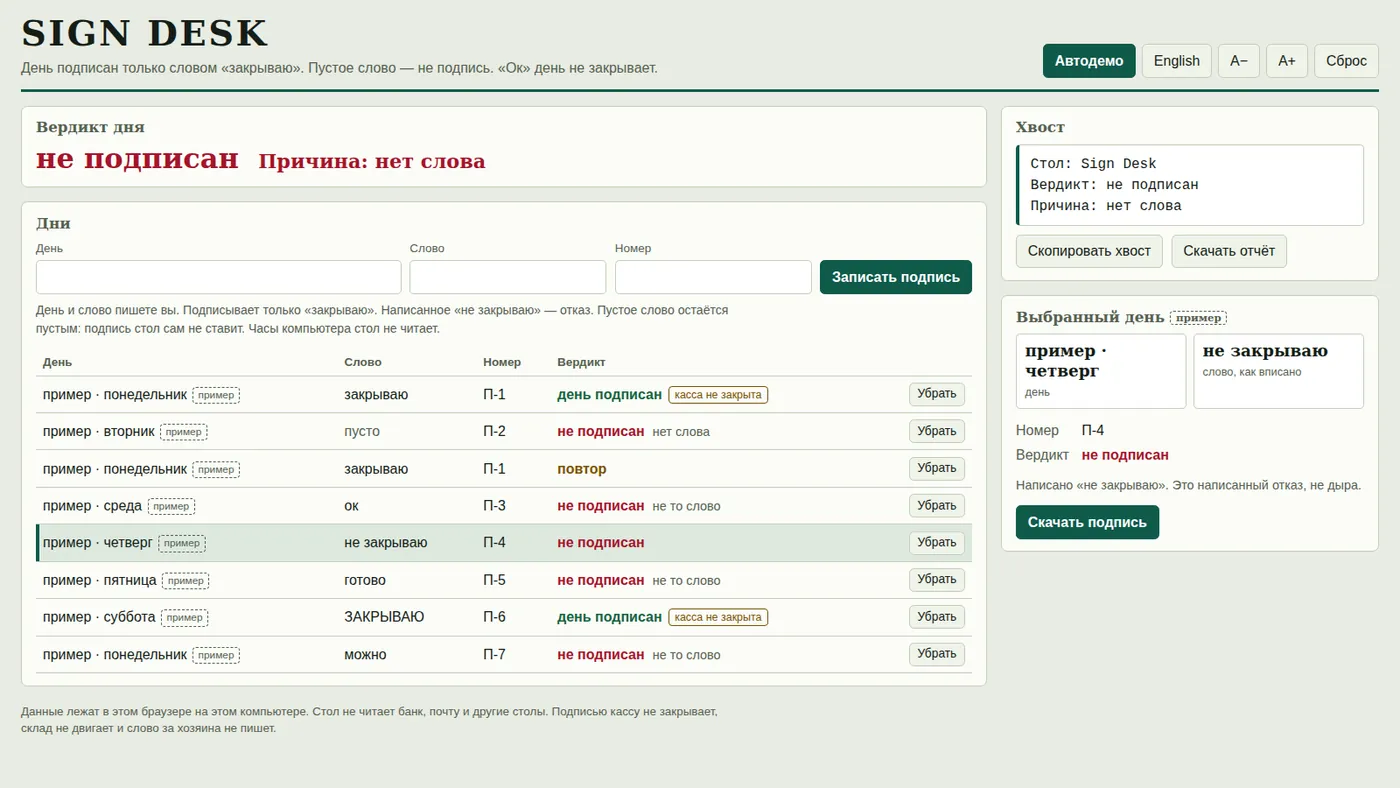1400x788 pixels.
Task: Remove the вторник row П-2
Action: point(937,431)
